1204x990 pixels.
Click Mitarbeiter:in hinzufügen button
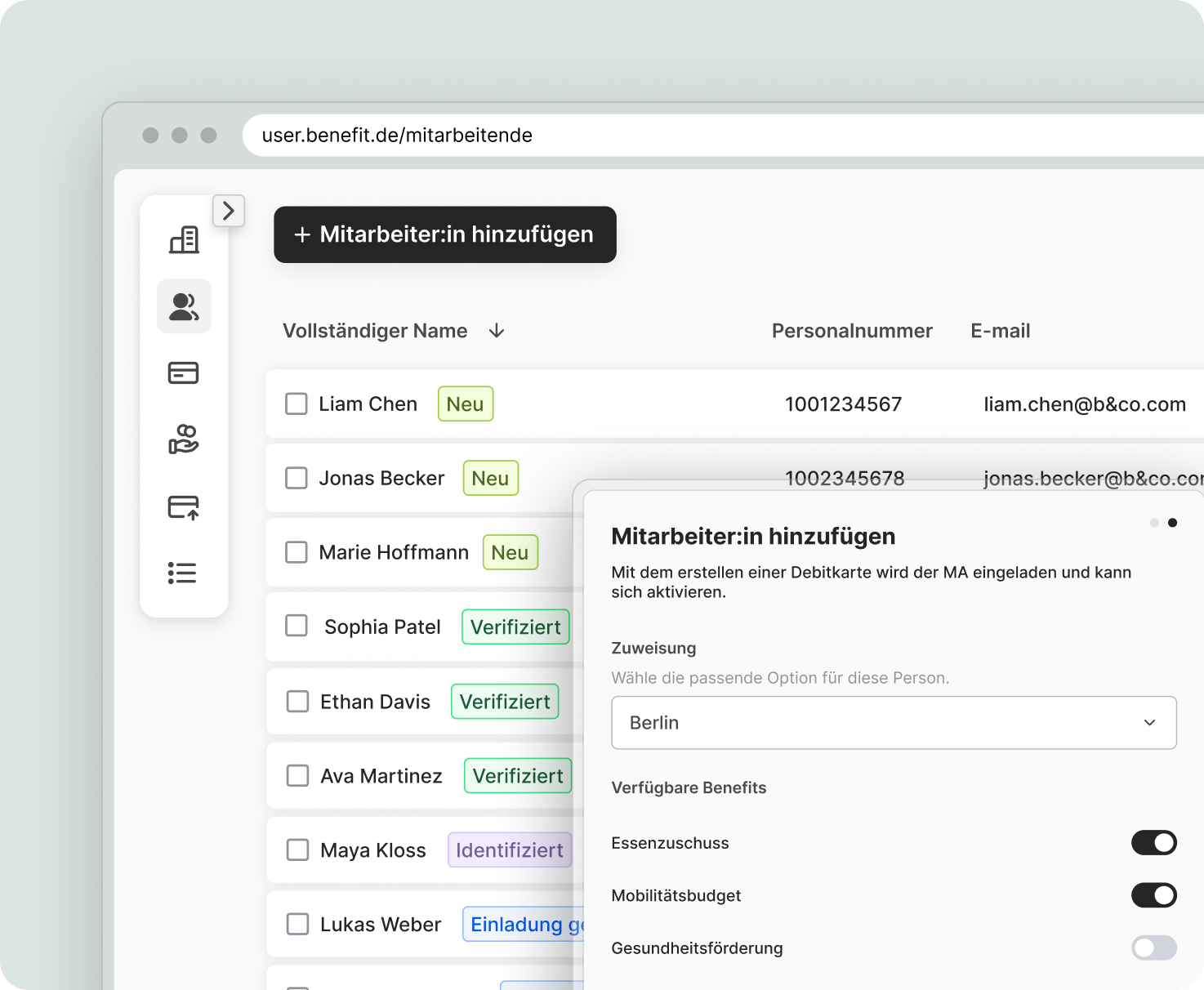click(x=445, y=234)
